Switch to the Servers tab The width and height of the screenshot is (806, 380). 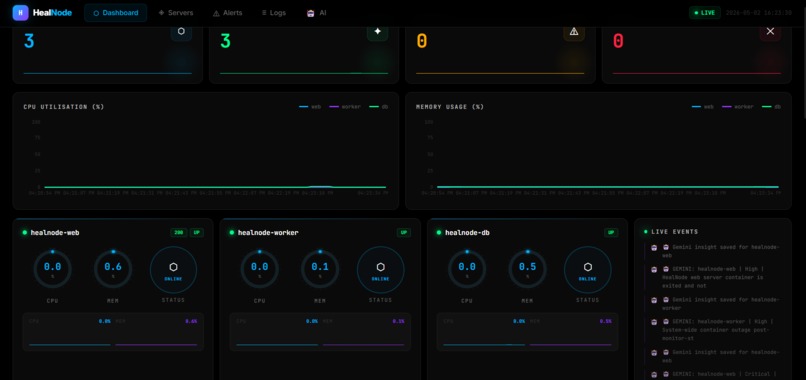176,13
